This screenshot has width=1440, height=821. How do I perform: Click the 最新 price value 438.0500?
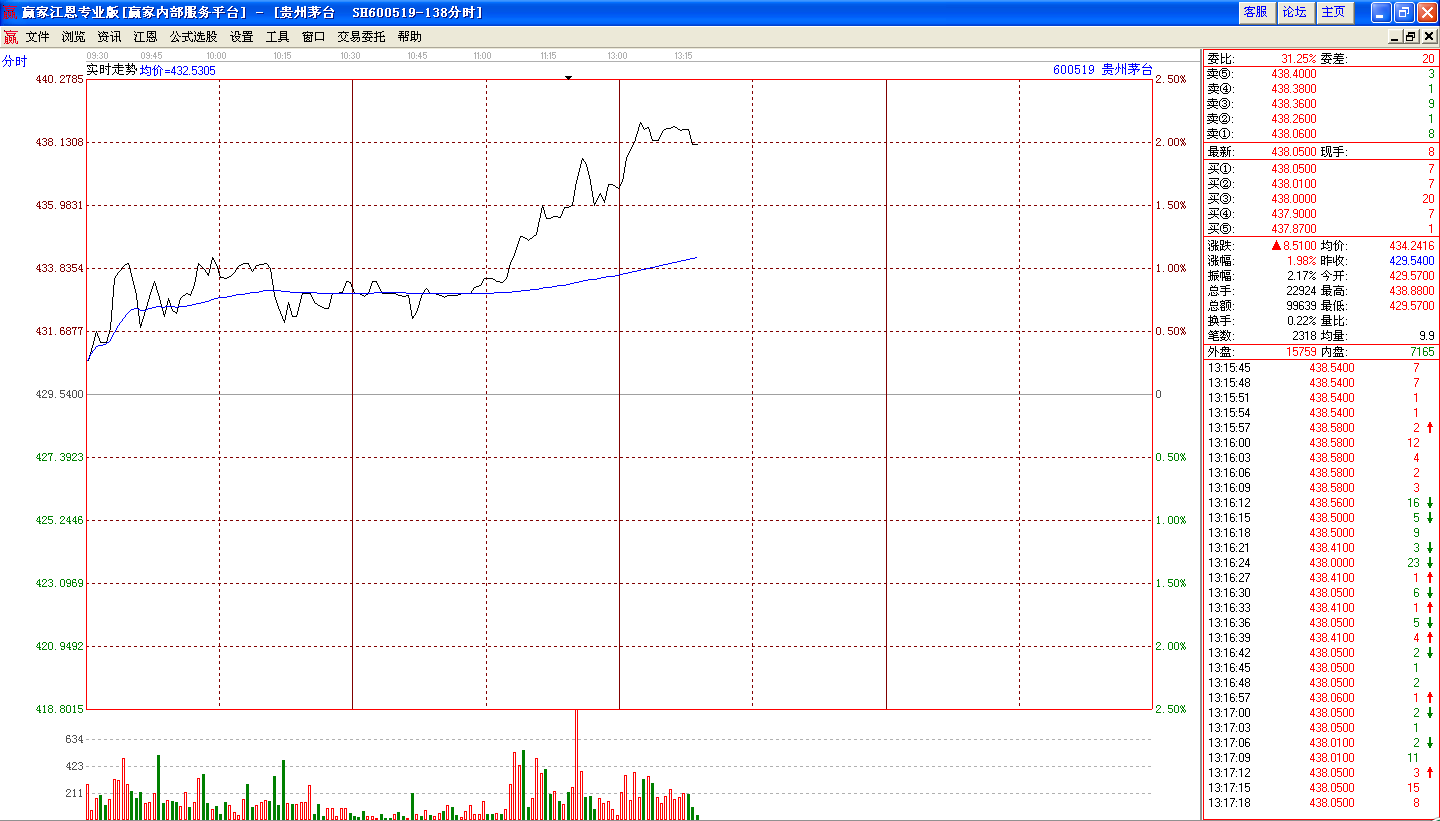[1294, 152]
